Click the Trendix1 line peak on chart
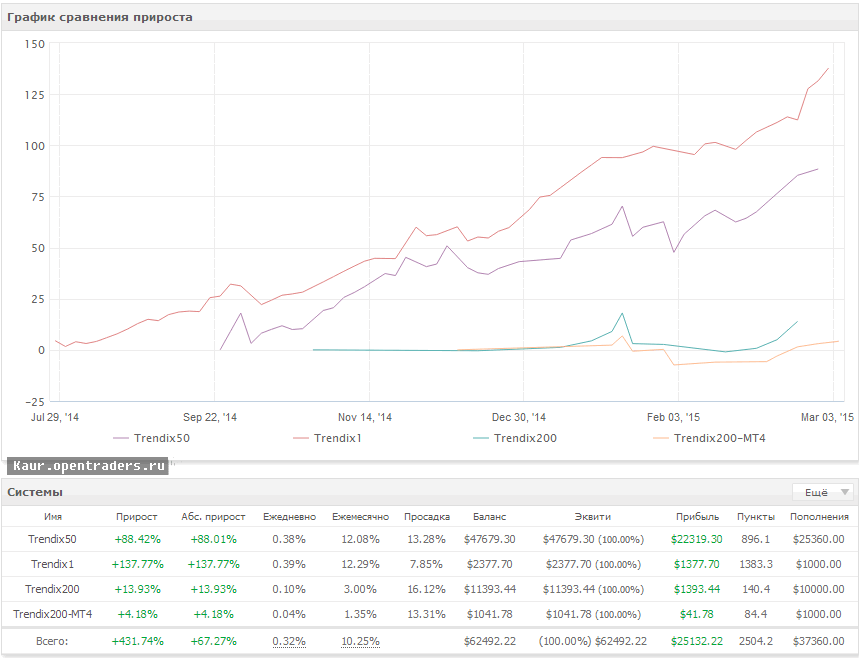 (x=829, y=69)
